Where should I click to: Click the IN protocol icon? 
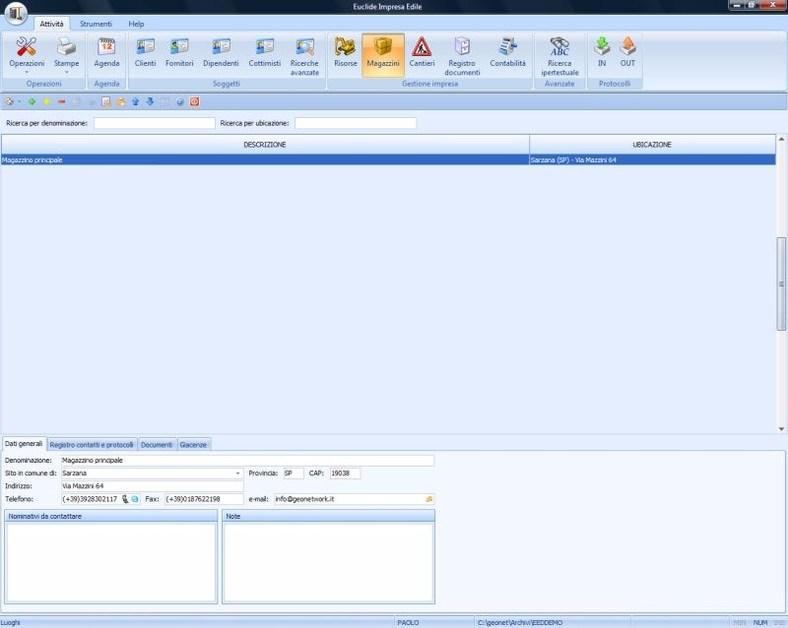(x=602, y=52)
